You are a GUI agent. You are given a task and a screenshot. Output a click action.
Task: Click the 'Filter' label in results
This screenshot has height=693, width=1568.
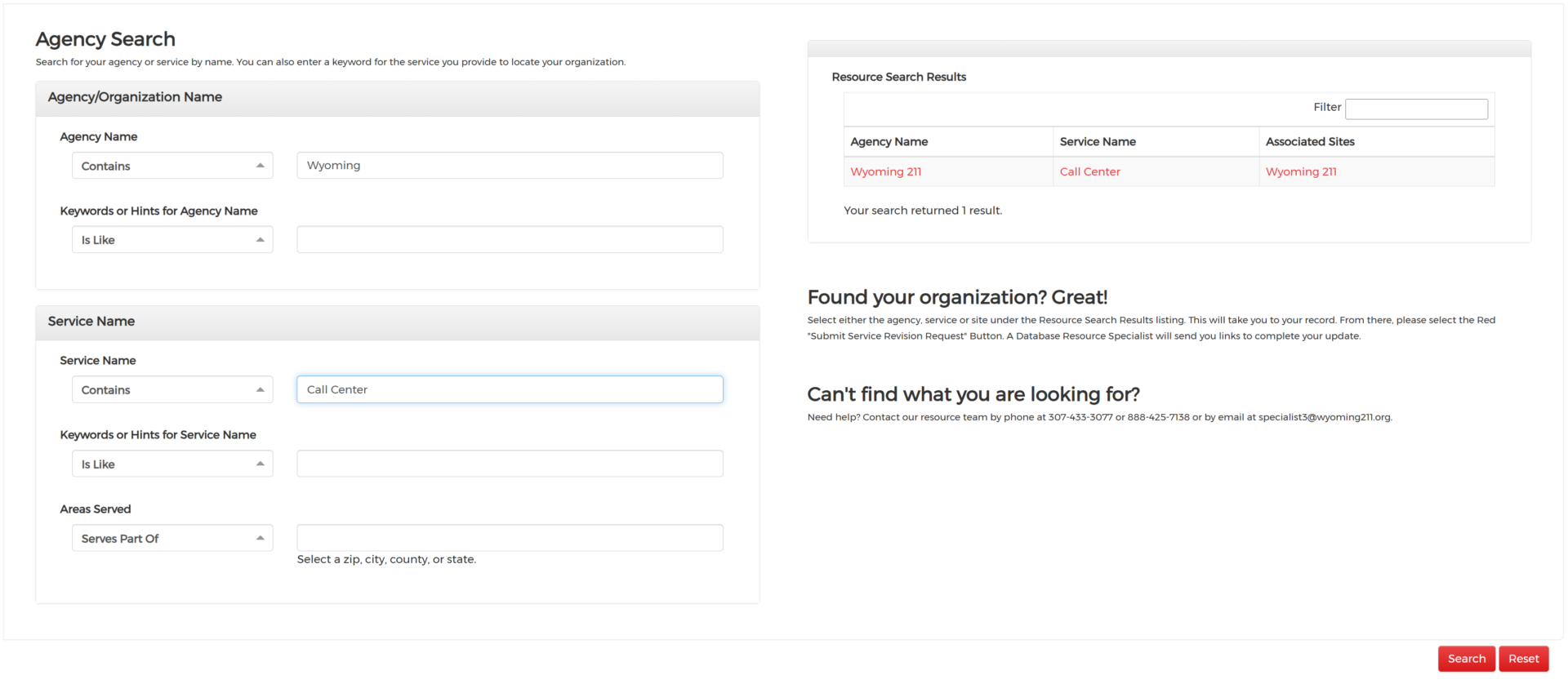tap(1327, 107)
